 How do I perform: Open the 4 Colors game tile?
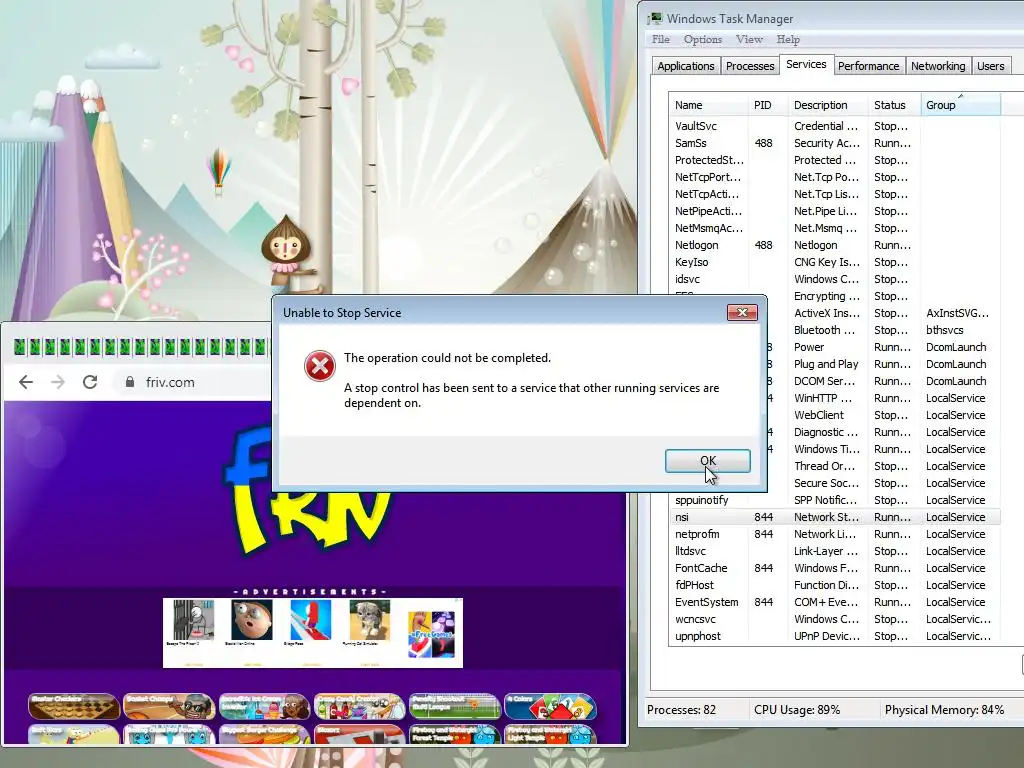point(550,706)
